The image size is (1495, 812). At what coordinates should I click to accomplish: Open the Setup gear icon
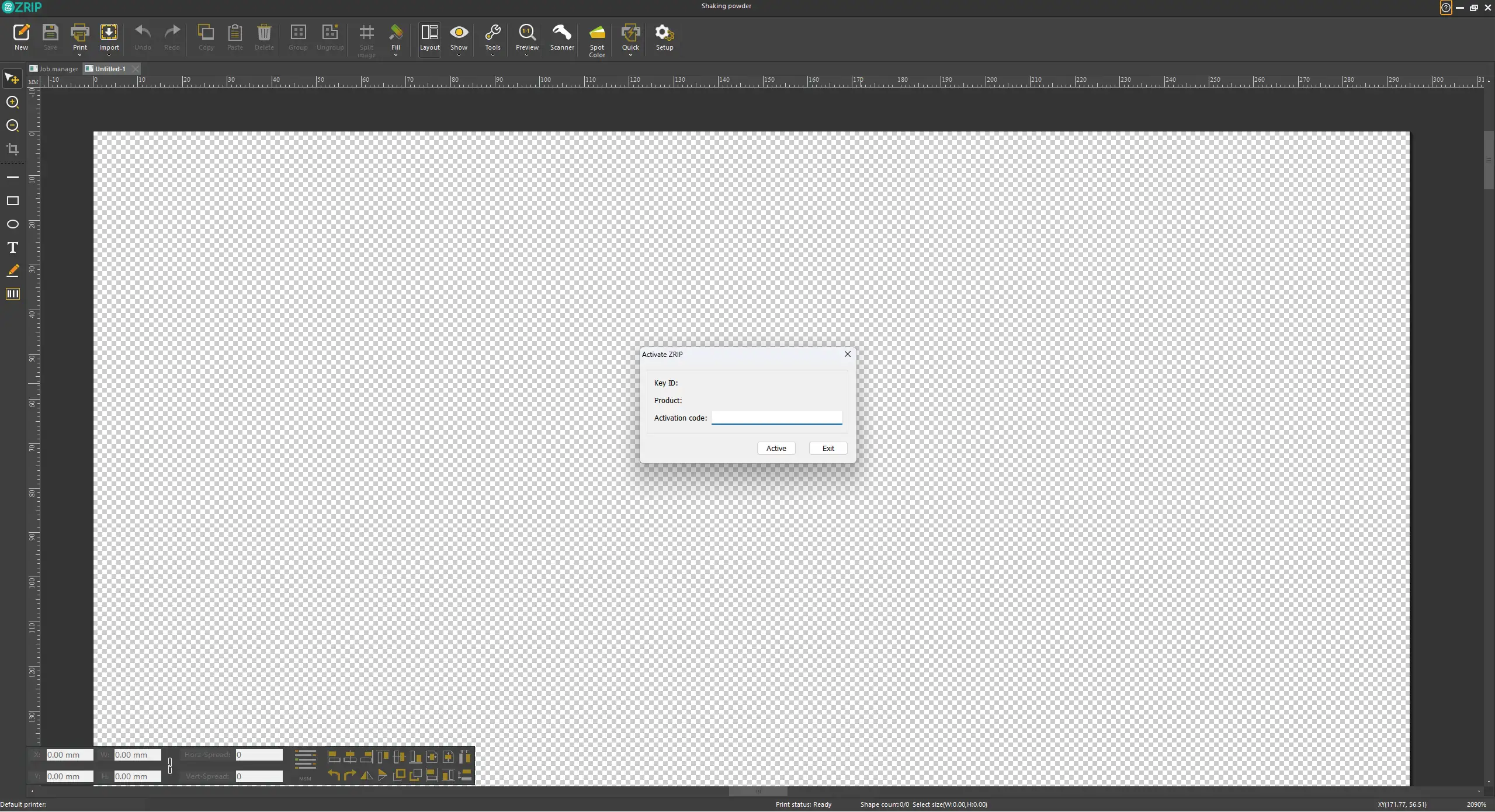click(664, 33)
